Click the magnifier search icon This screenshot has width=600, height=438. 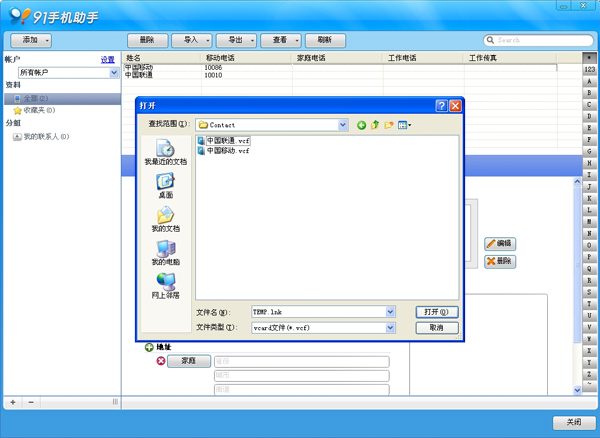490,40
